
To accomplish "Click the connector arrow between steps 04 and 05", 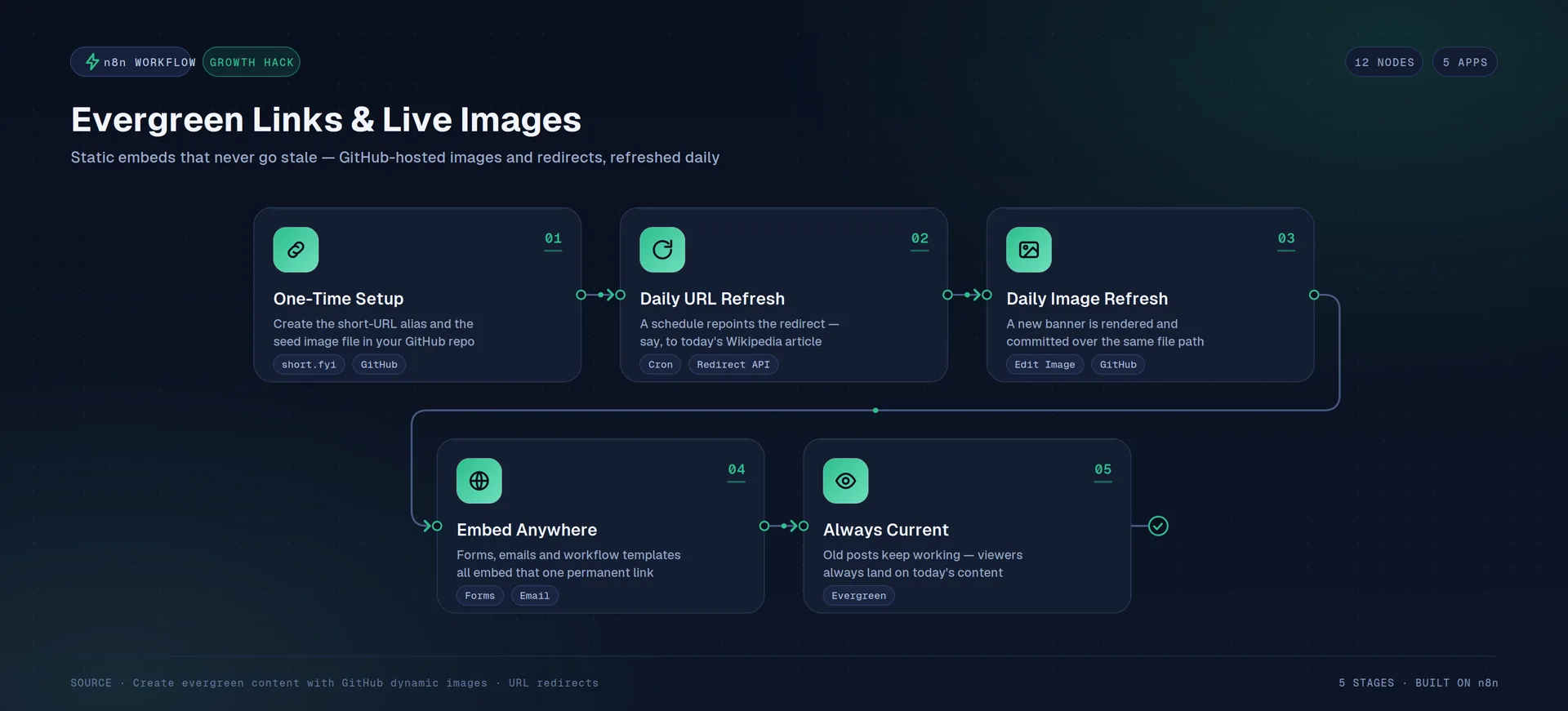I will (x=784, y=526).
